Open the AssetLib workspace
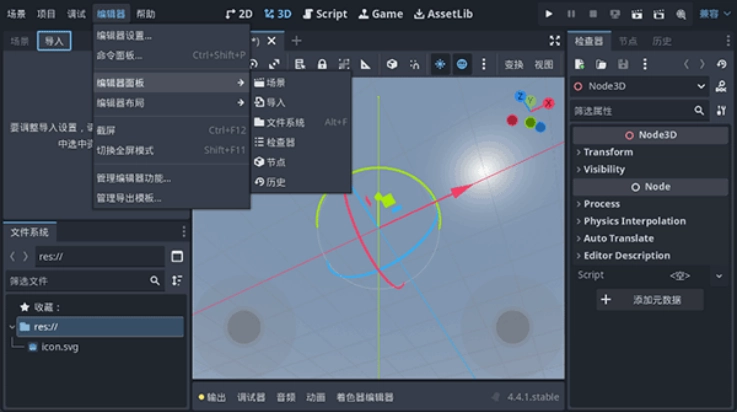The image size is (737, 412). tap(443, 14)
